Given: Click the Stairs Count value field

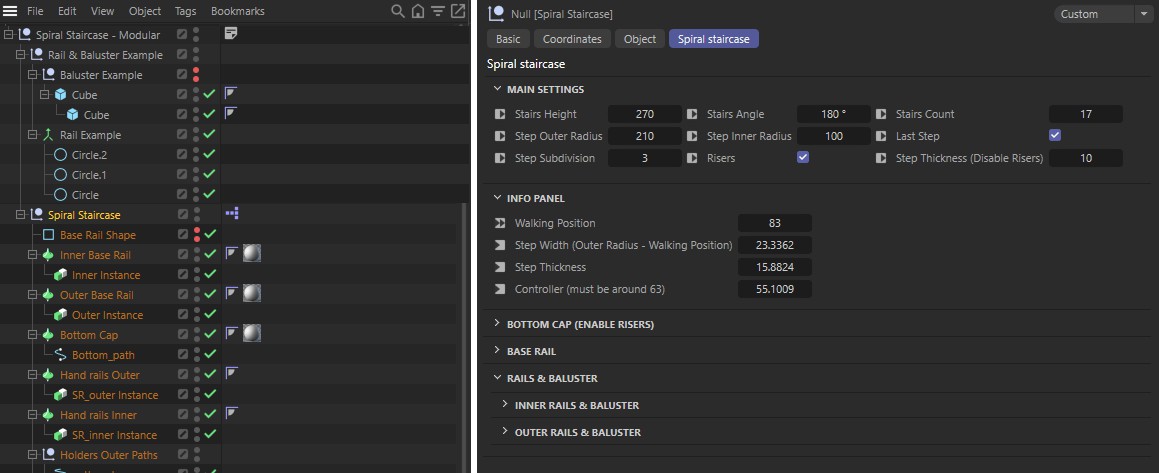Looking at the screenshot, I should (x=1086, y=114).
